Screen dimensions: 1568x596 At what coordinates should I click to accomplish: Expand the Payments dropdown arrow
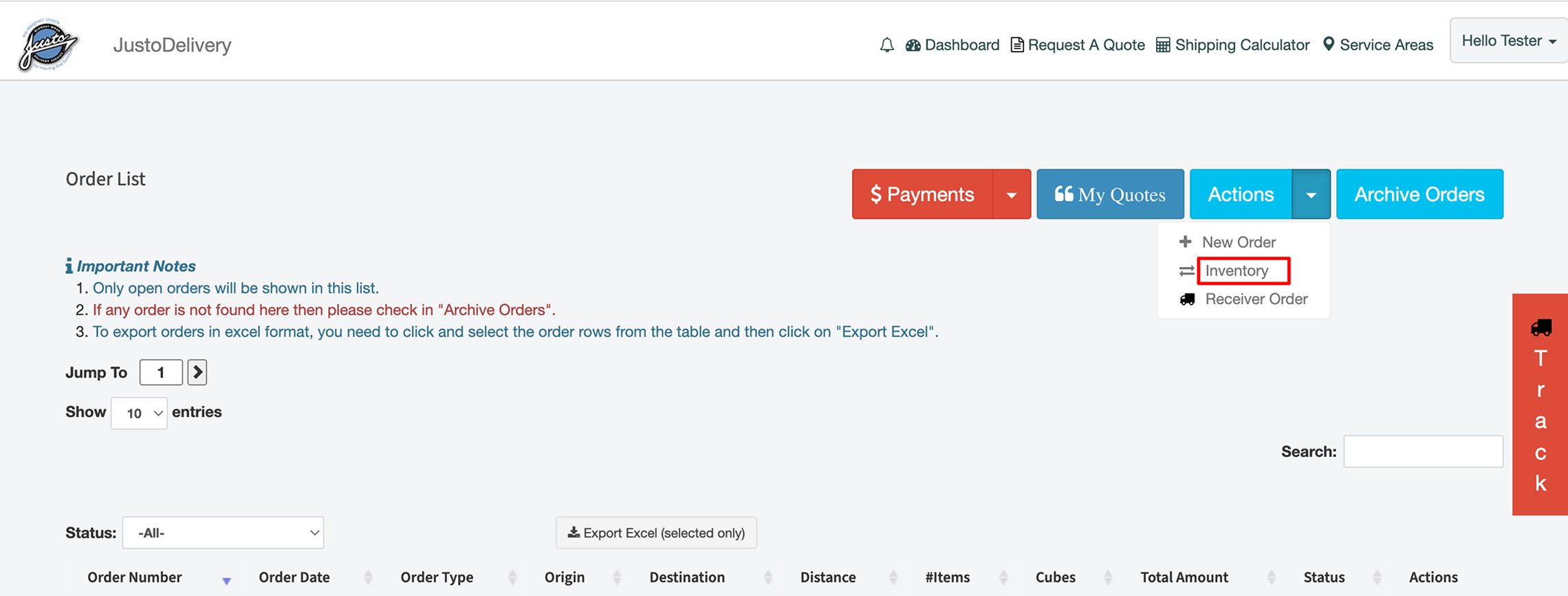[1012, 195]
